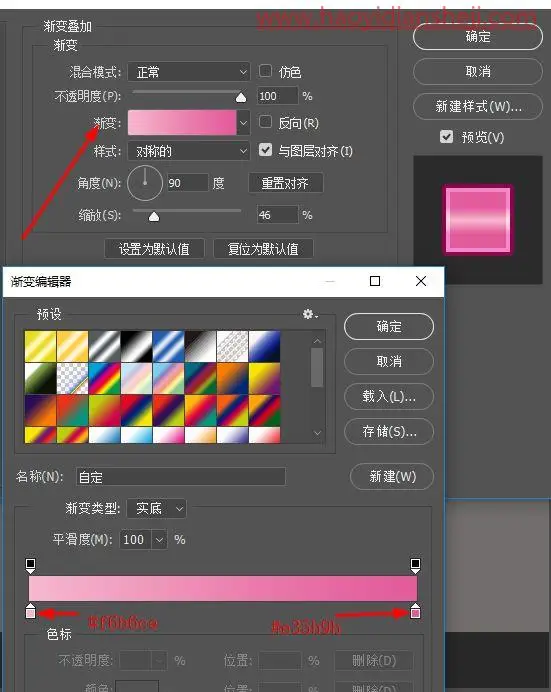Image resolution: width=551 pixels, height=692 pixels.
Task: Select the right black opacity stop
Action: (x=415, y=565)
